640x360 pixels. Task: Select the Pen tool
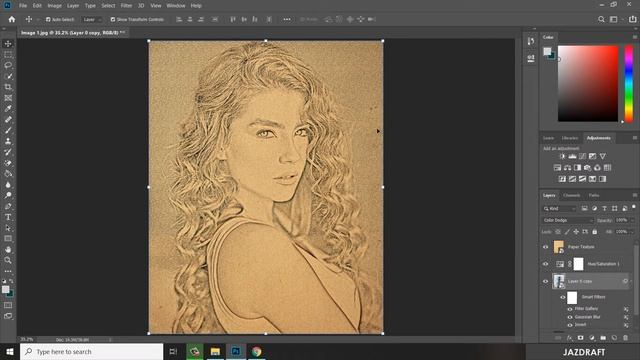click(x=8, y=206)
